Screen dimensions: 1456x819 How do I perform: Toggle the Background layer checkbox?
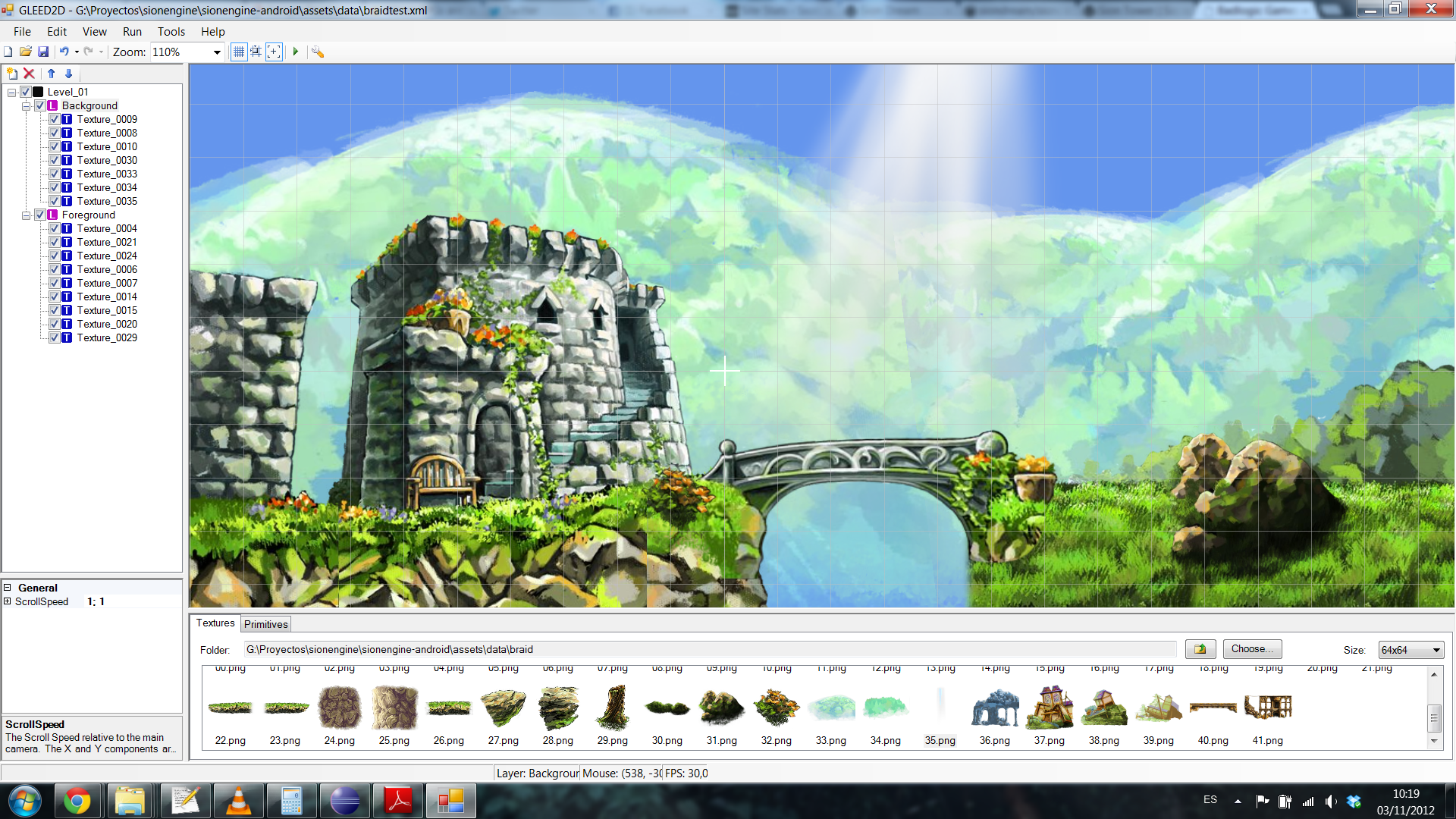click(x=40, y=105)
